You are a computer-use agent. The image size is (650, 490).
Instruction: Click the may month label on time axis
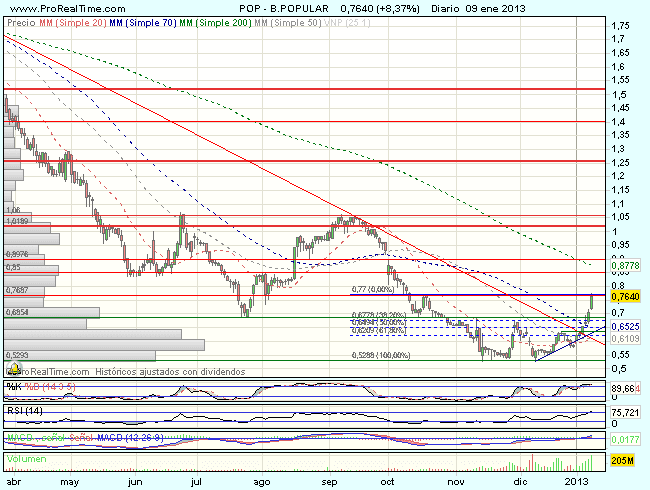(70, 482)
